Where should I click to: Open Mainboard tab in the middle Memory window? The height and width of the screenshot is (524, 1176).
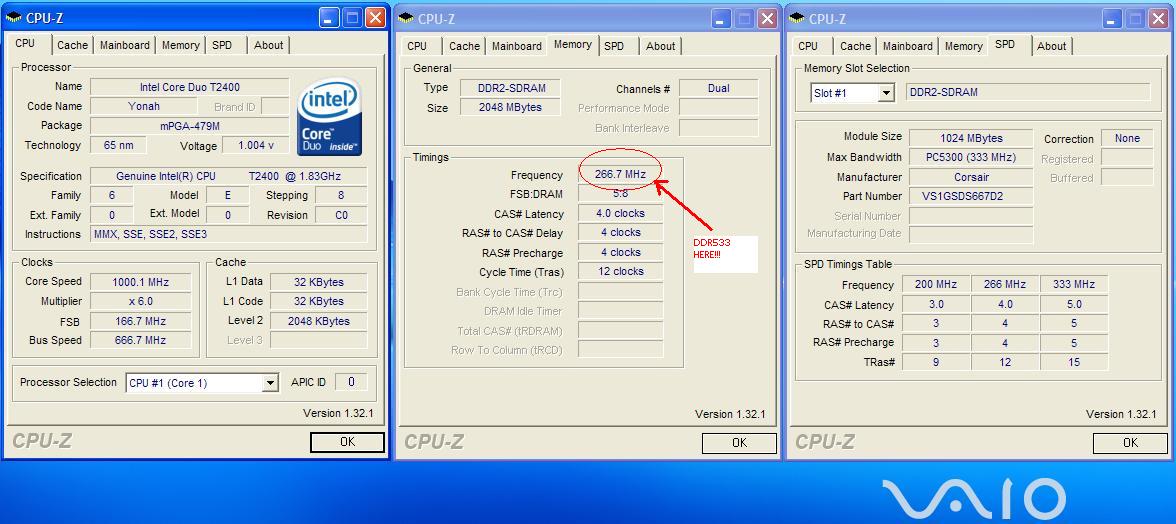tap(517, 46)
